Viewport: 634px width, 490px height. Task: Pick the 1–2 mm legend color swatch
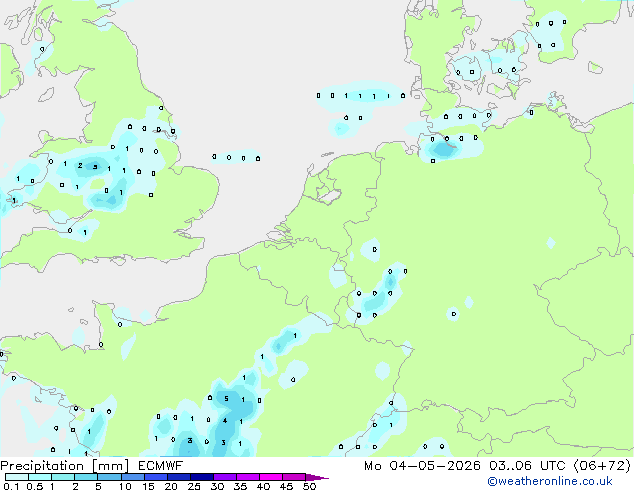click(x=63, y=477)
